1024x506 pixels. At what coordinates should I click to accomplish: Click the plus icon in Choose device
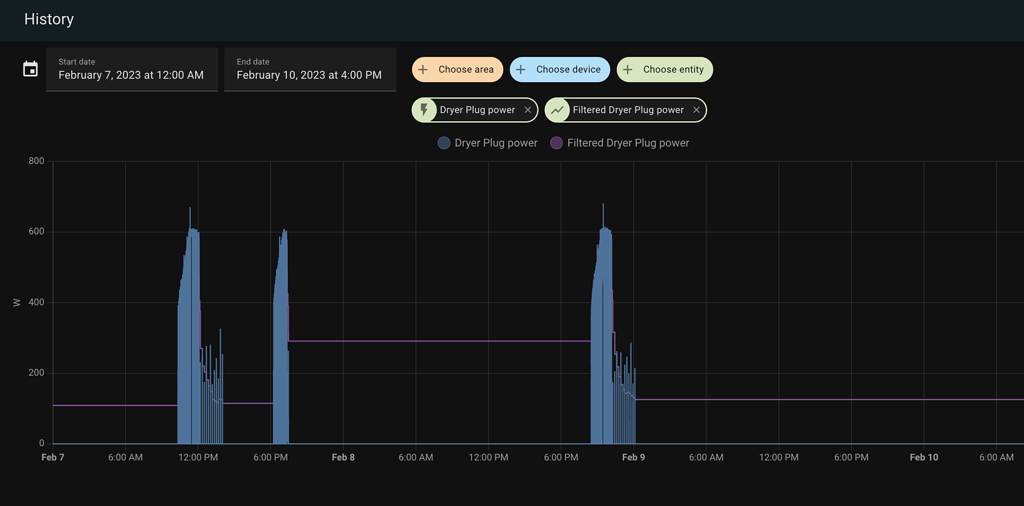pos(521,70)
